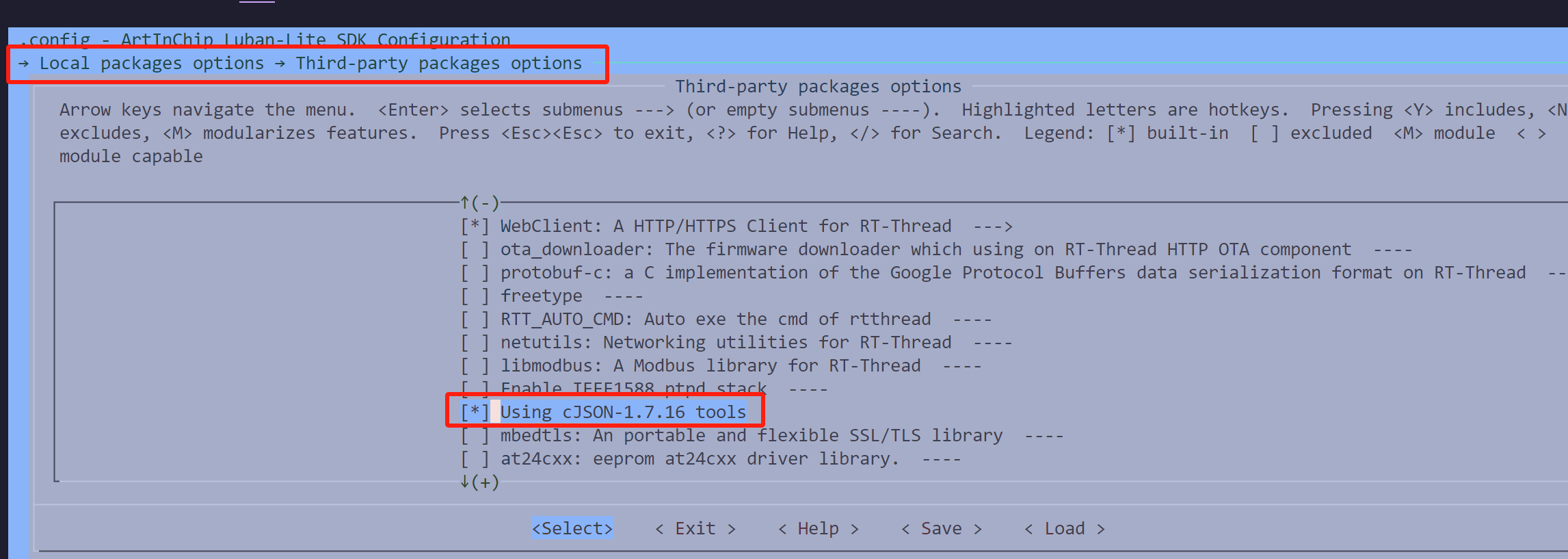Check the libmodbus Modbus library option
The image size is (1568, 559).
click(475, 366)
